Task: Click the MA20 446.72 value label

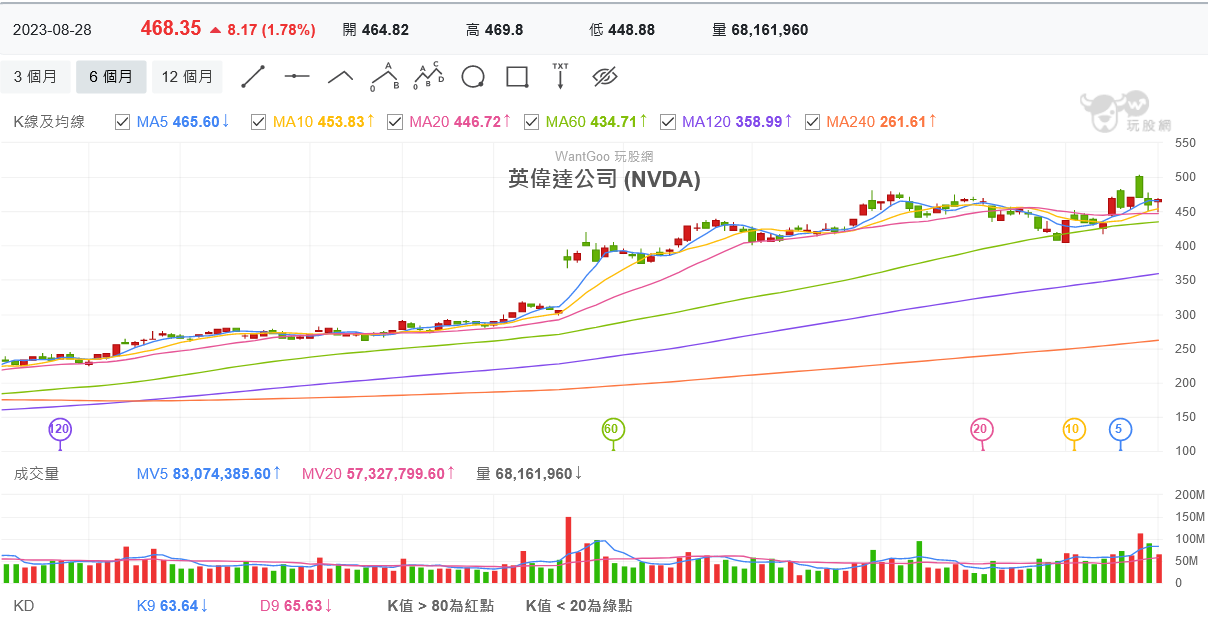Action: coord(461,122)
